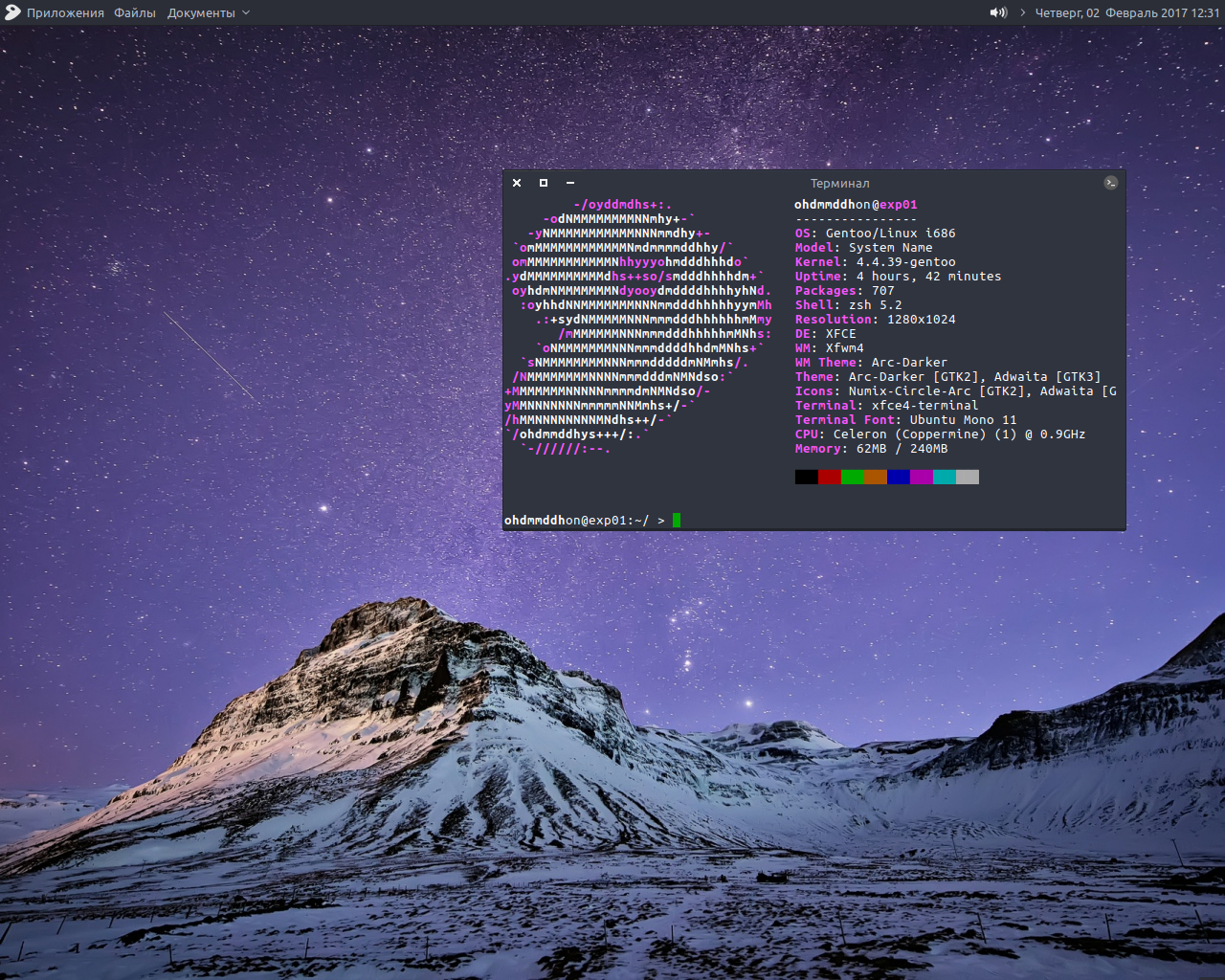Image resolution: width=1225 pixels, height=980 pixels.
Task: Click the OS: Gentoo/Linux i686 line
Action: click(876, 233)
